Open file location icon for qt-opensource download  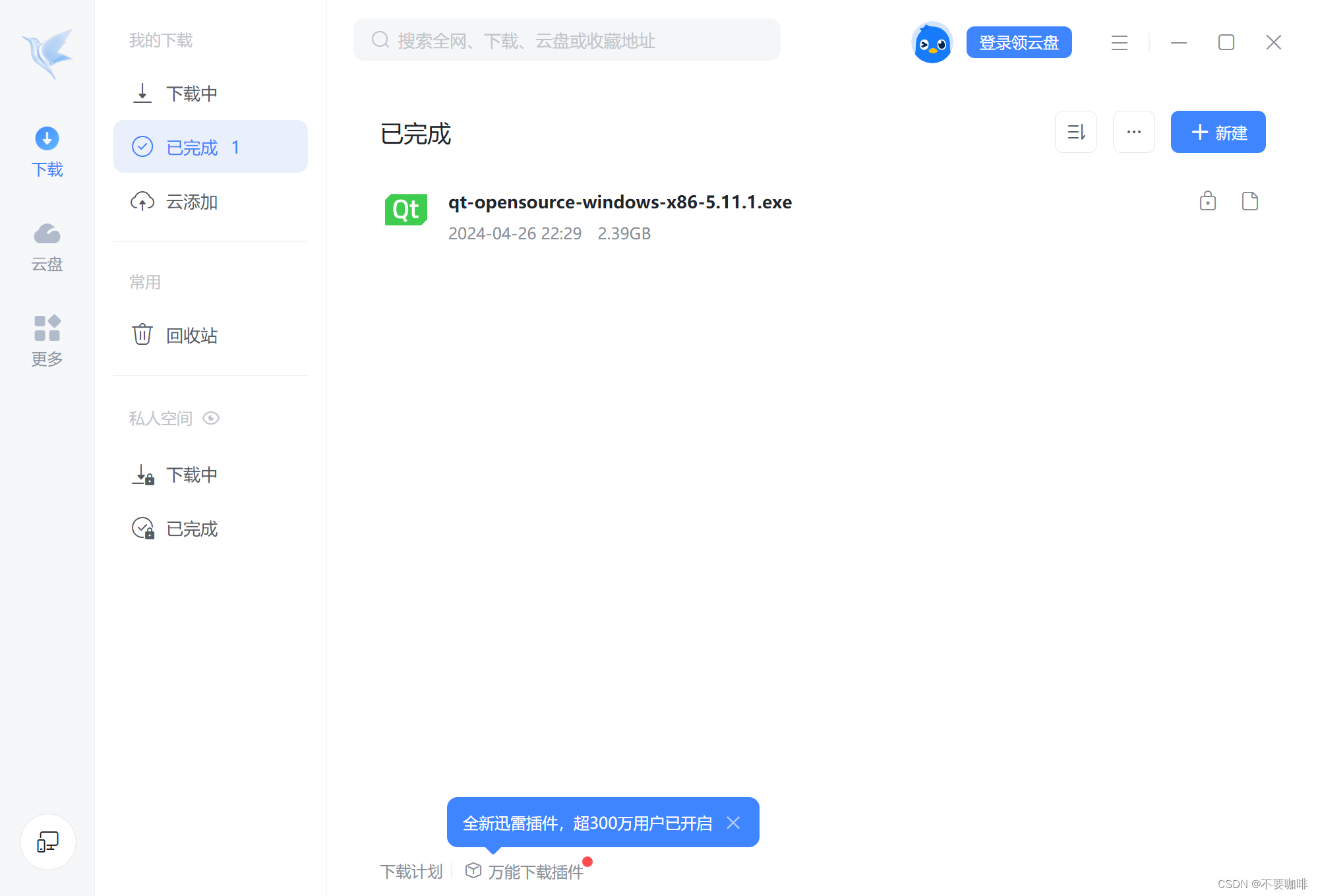pyautogui.click(x=1249, y=201)
